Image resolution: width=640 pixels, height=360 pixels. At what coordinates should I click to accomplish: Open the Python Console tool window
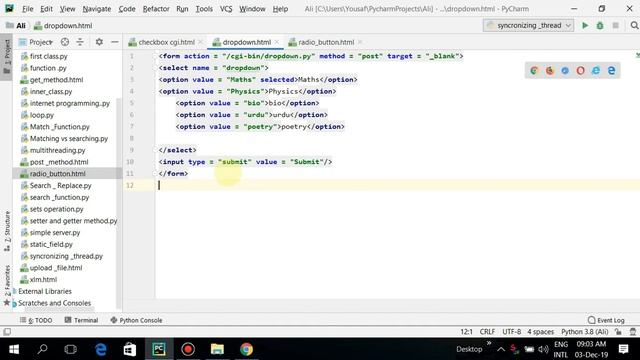click(136, 320)
